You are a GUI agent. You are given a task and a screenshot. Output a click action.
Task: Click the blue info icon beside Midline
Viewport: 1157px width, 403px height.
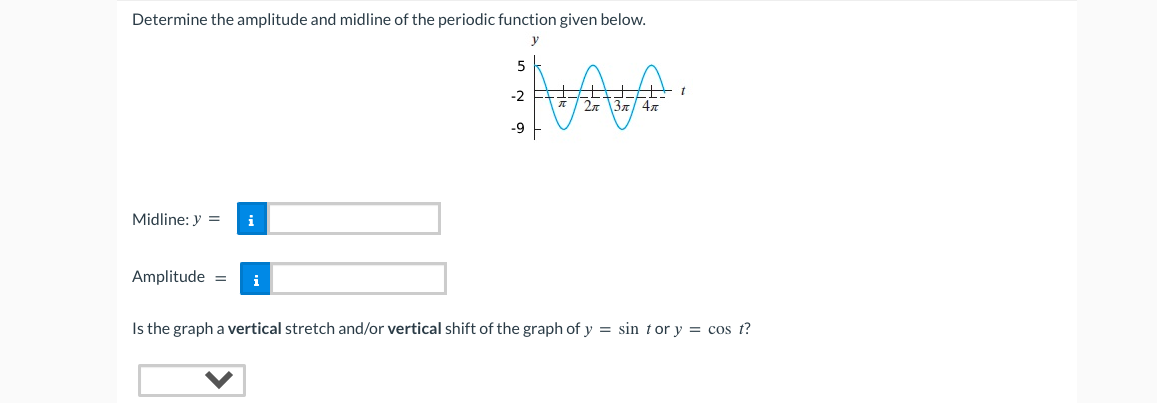[252, 219]
